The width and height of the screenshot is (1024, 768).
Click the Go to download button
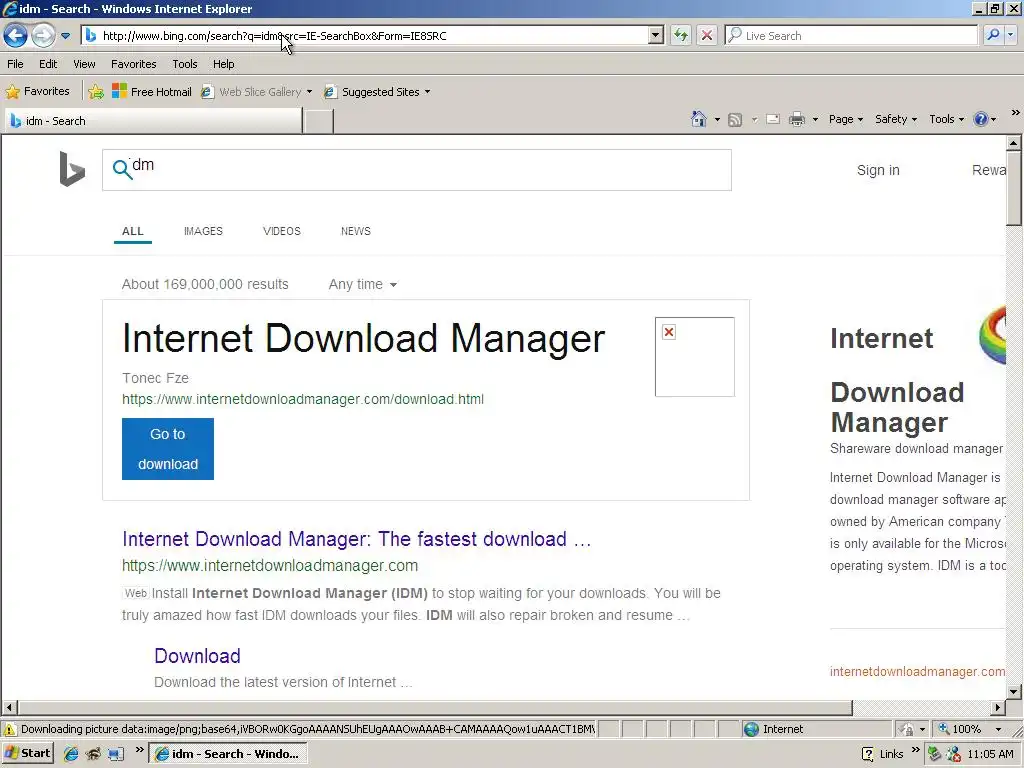pos(168,449)
